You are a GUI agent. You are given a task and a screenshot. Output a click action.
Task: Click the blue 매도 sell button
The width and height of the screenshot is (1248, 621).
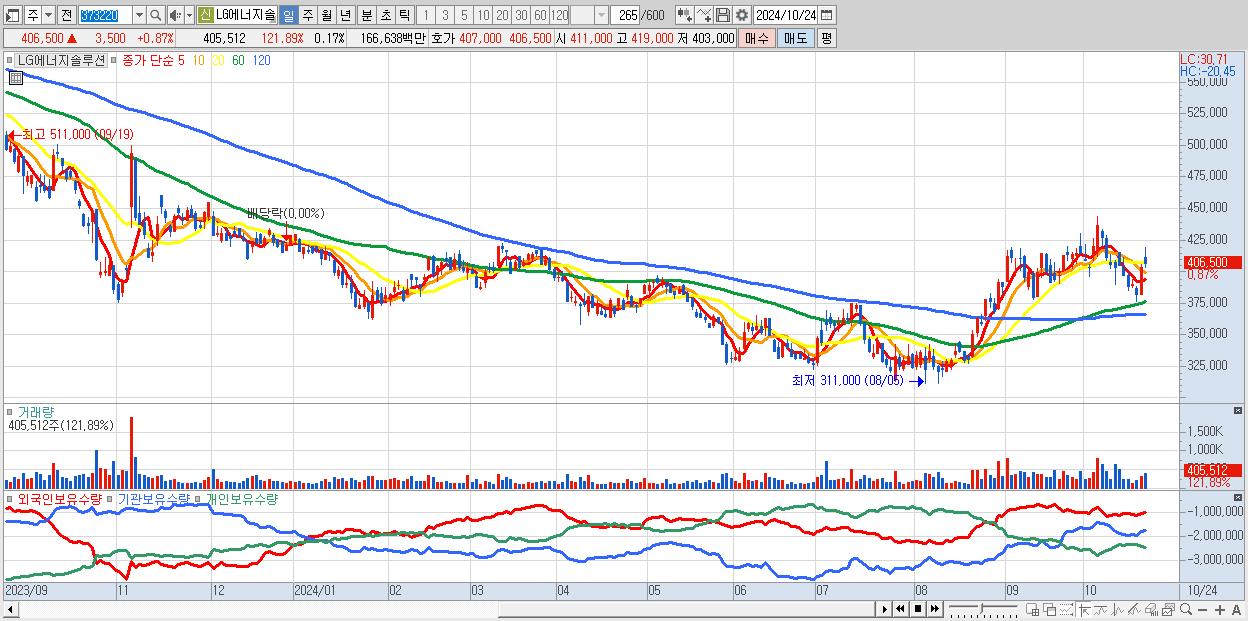[x=795, y=38]
